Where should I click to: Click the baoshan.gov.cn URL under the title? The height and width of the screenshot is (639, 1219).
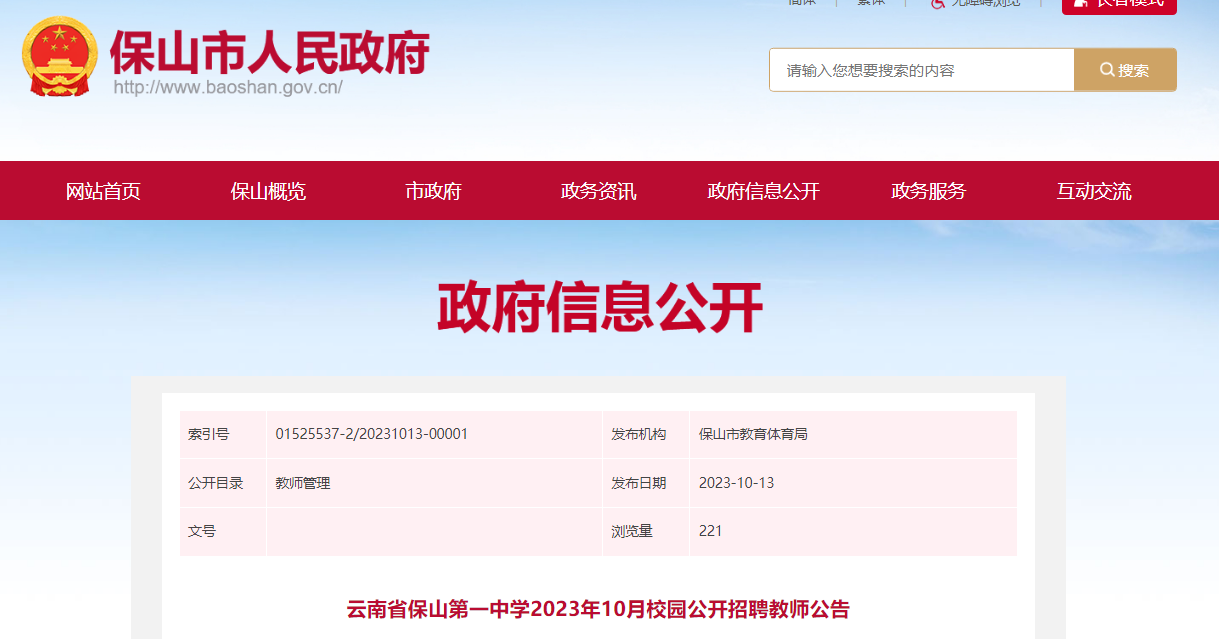[228, 87]
